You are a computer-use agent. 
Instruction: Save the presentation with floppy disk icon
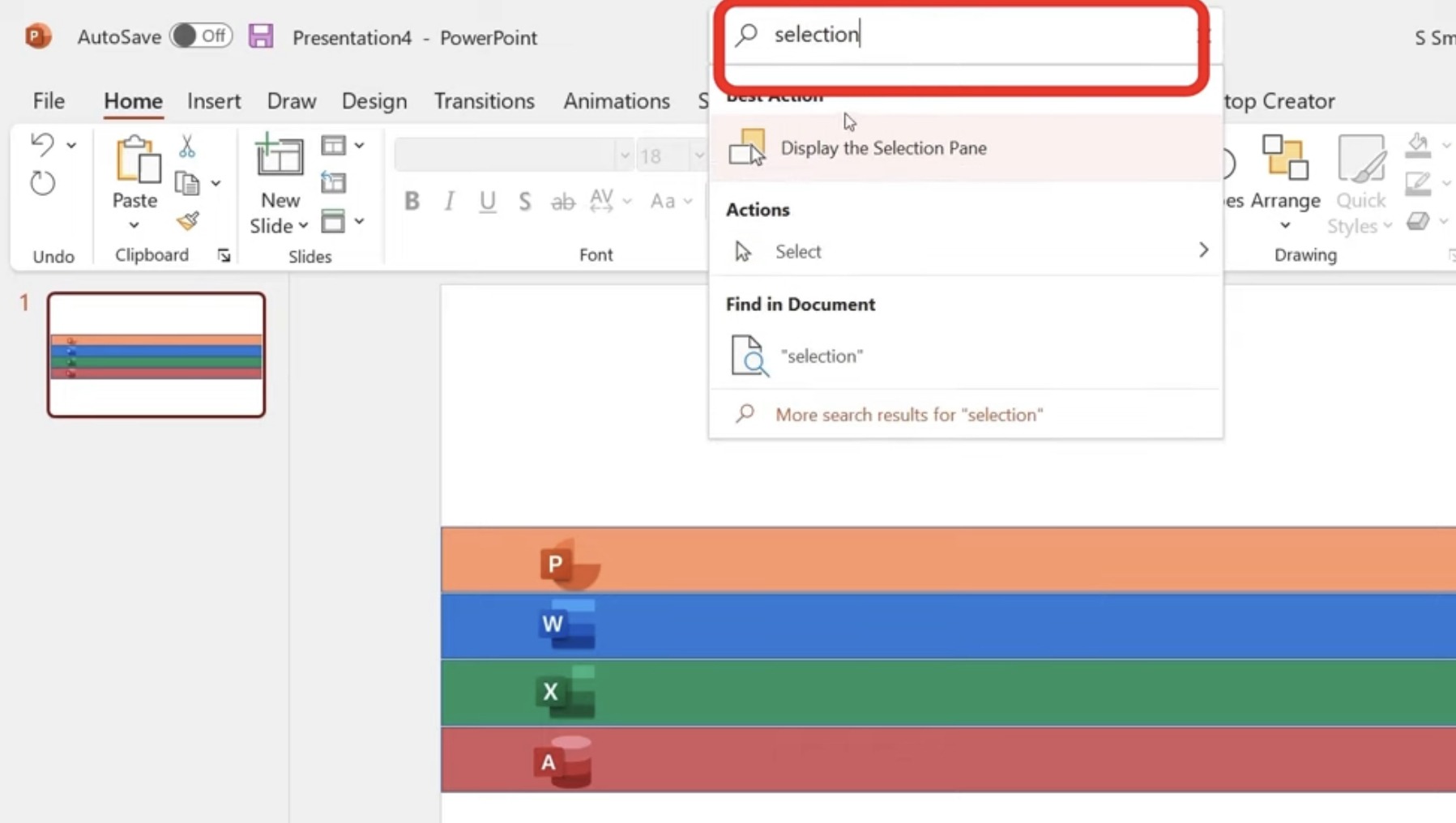click(261, 36)
